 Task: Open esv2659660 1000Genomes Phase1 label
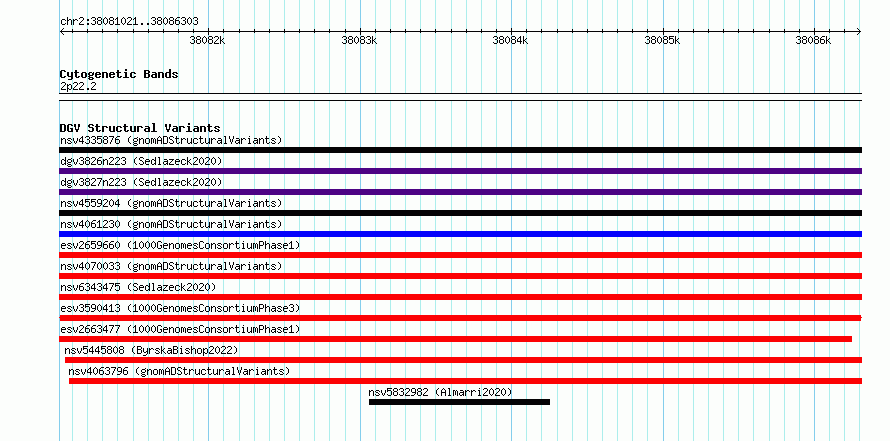coord(180,245)
